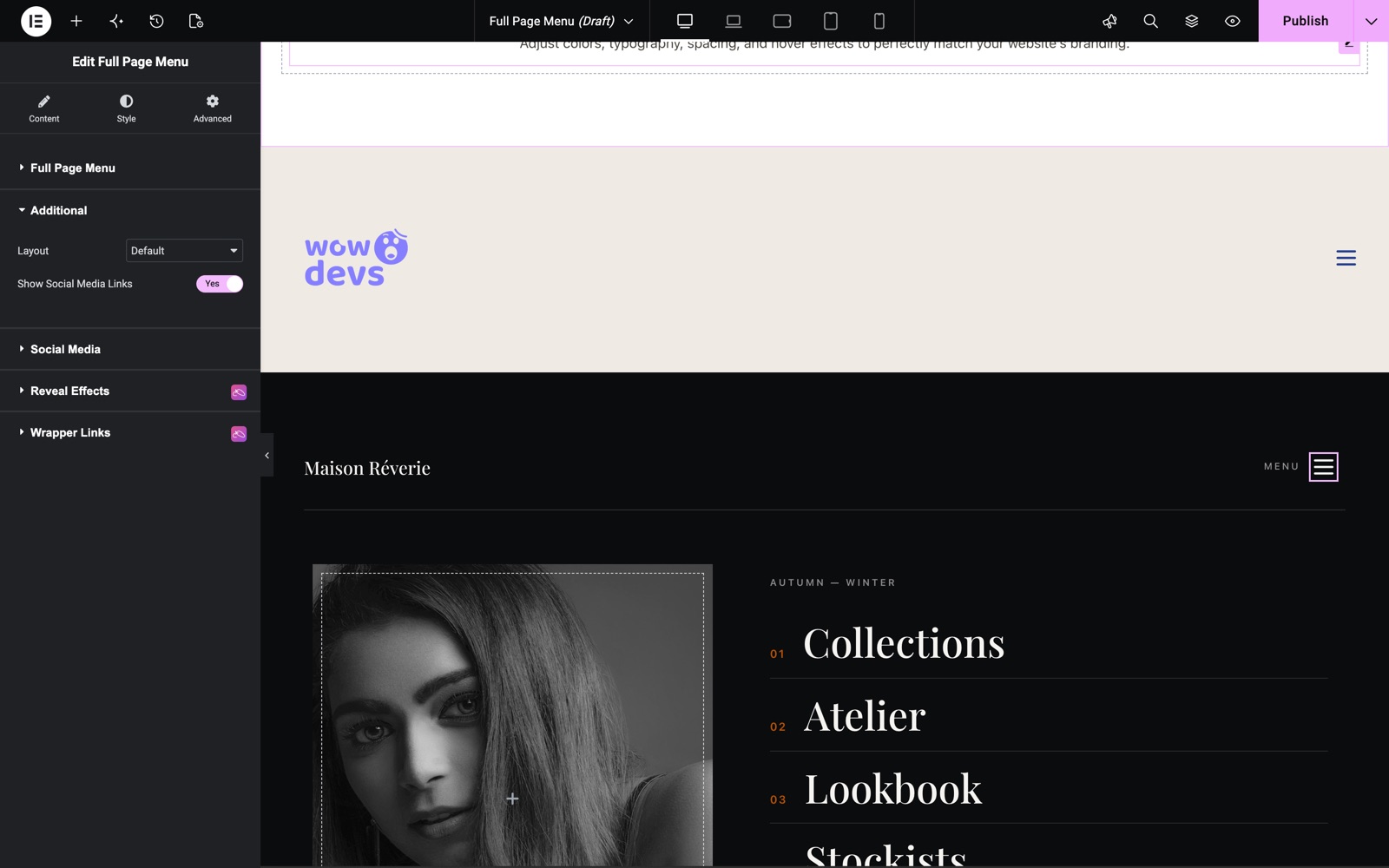Open the page settings document icon
This screenshot has width=1389, height=868.
[x=196, y=21]
